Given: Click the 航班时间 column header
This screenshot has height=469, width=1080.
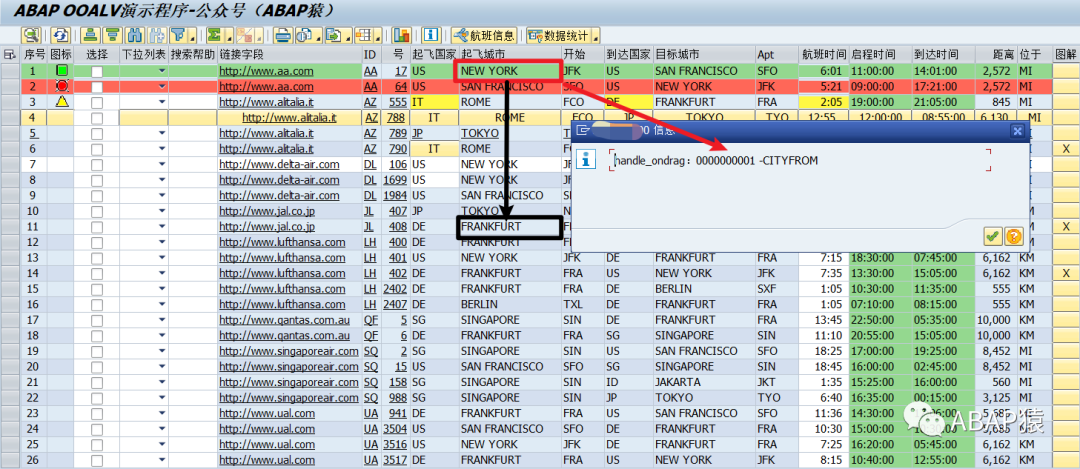Looking at the screenshot, I should [824, 54].
